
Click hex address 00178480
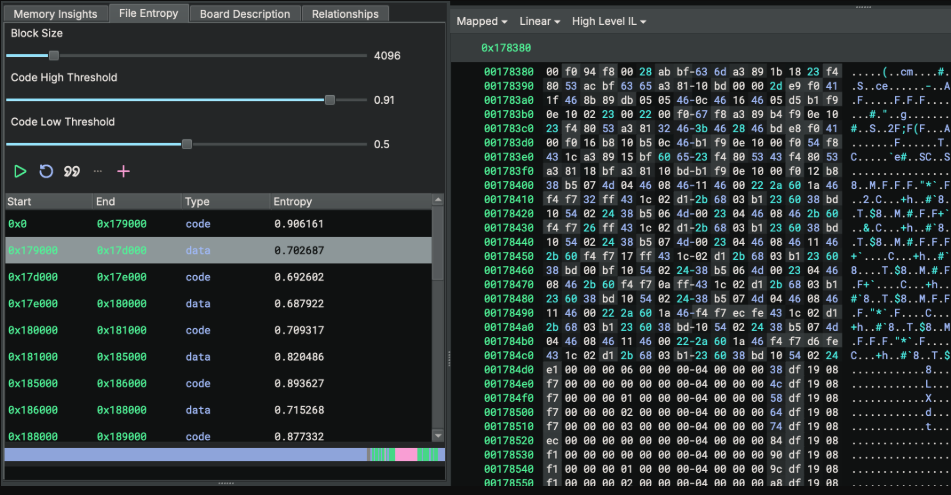[x=509, y=298]
